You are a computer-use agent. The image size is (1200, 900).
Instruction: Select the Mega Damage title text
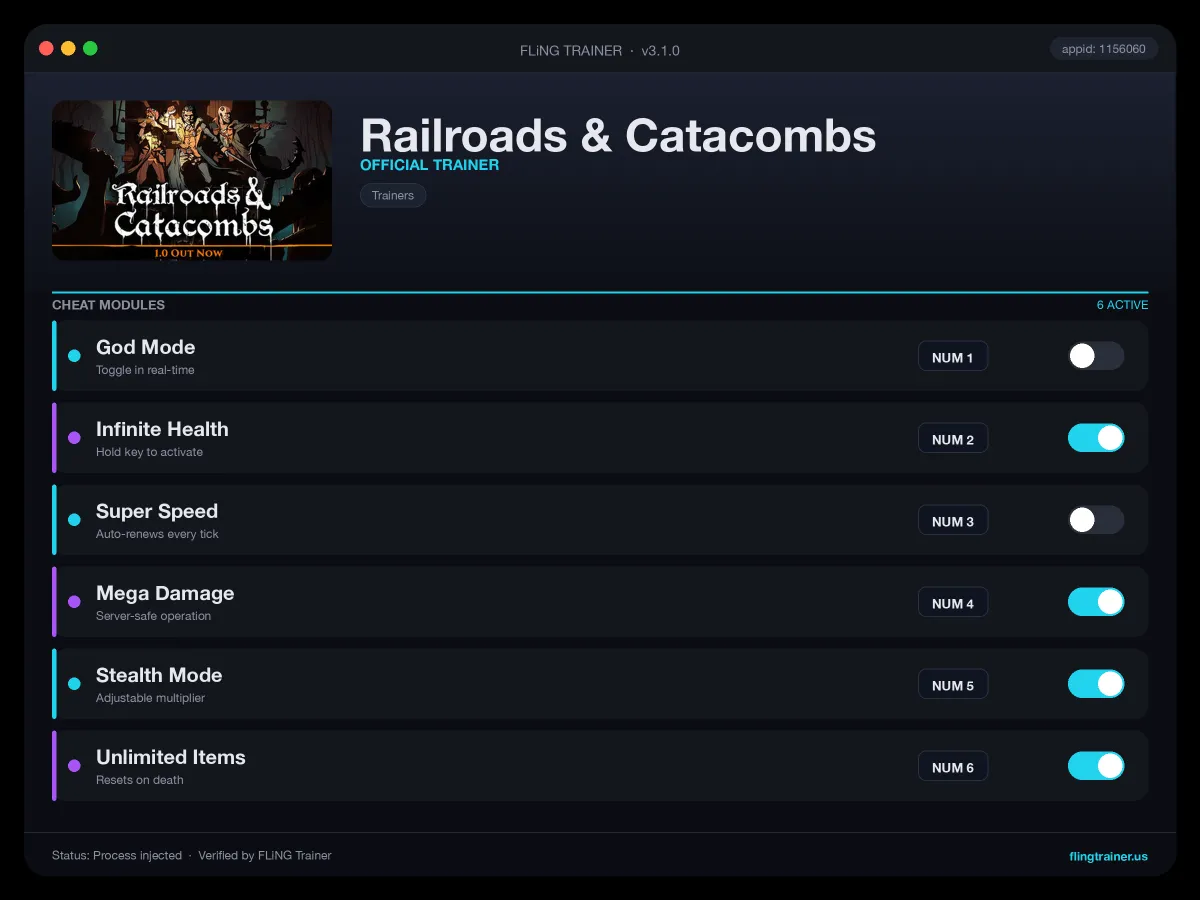[x=165, y=593]
